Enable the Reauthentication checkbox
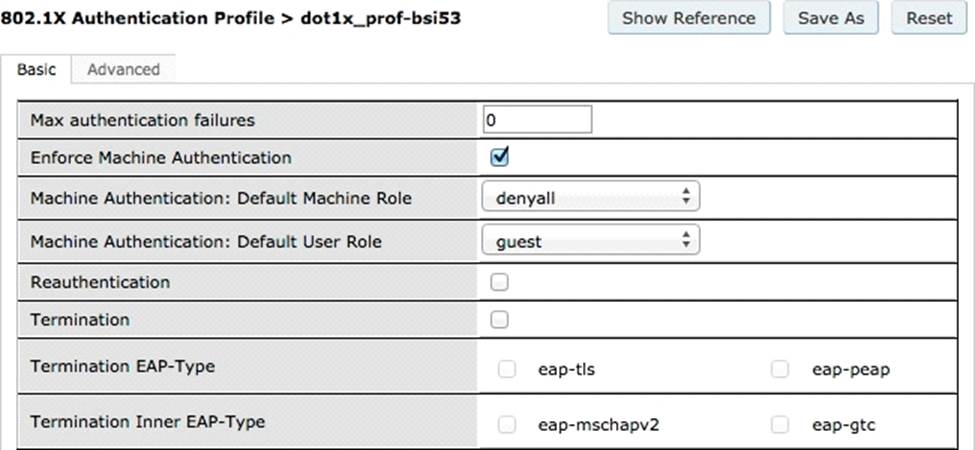 (500, 282)
